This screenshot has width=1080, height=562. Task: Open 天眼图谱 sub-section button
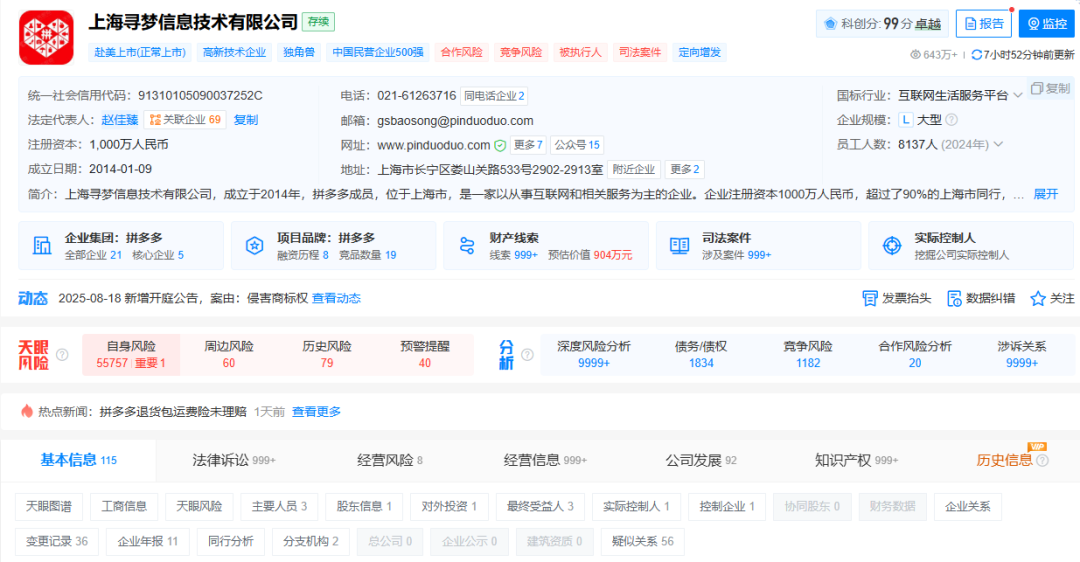tap(49, 506)
